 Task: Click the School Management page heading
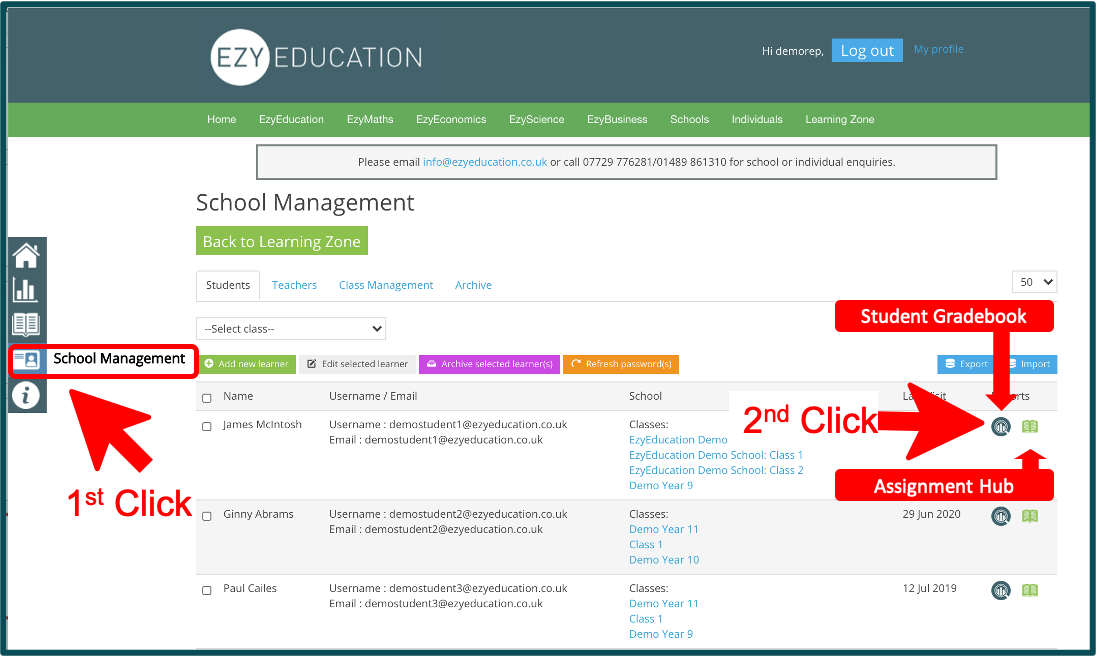(x=305, y=203)
